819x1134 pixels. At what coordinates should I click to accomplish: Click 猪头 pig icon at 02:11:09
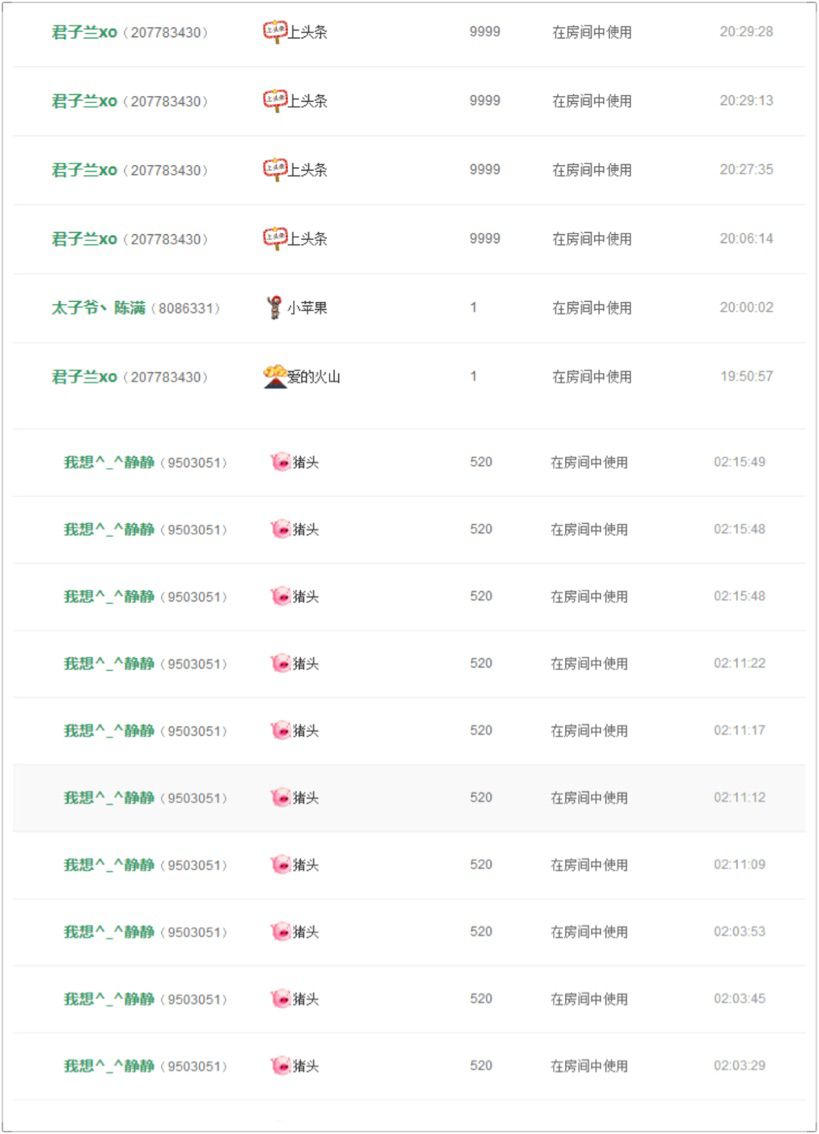point(280,864)
